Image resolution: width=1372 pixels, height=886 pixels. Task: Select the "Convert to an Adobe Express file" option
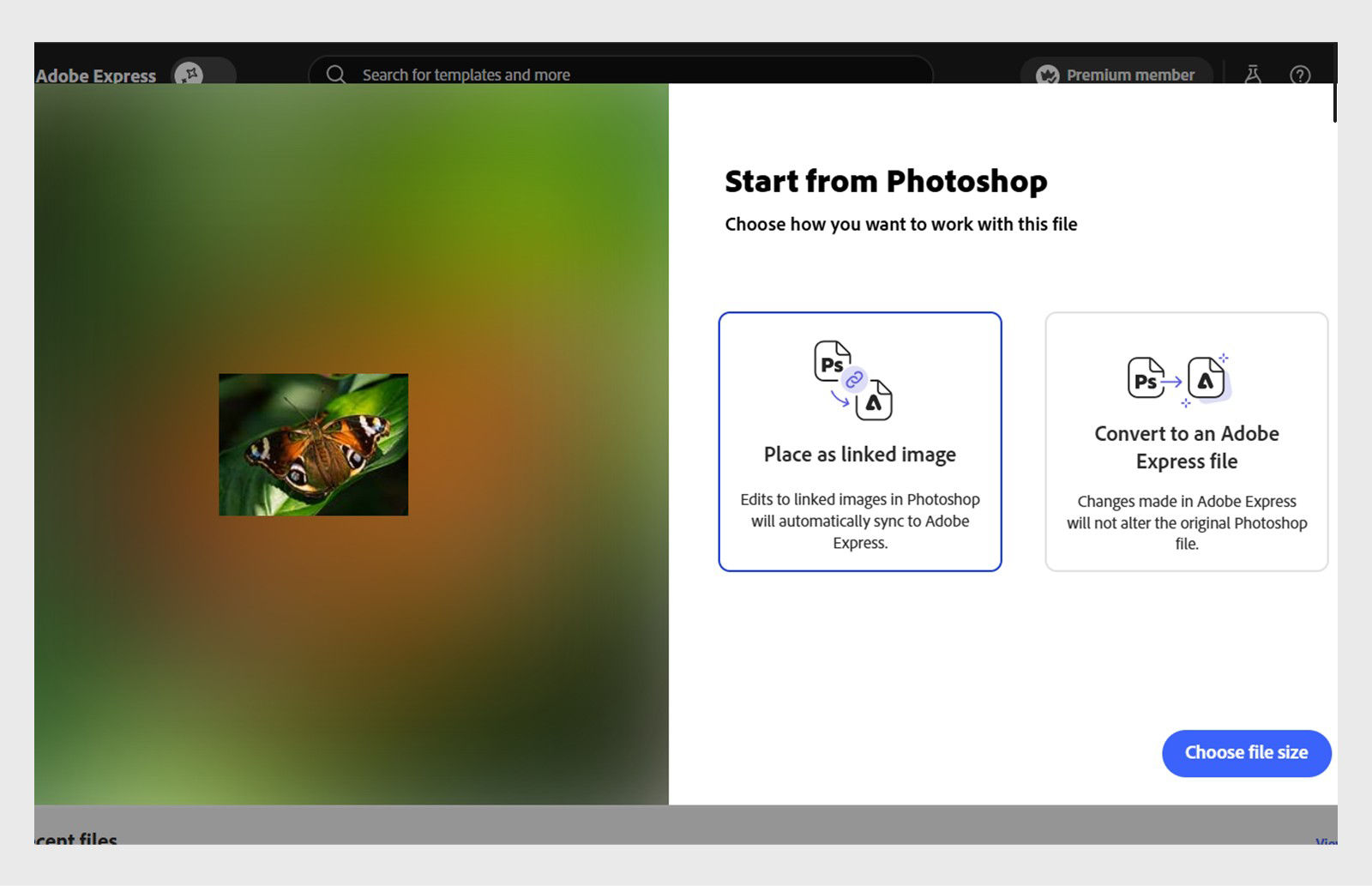click(1187, 441)
